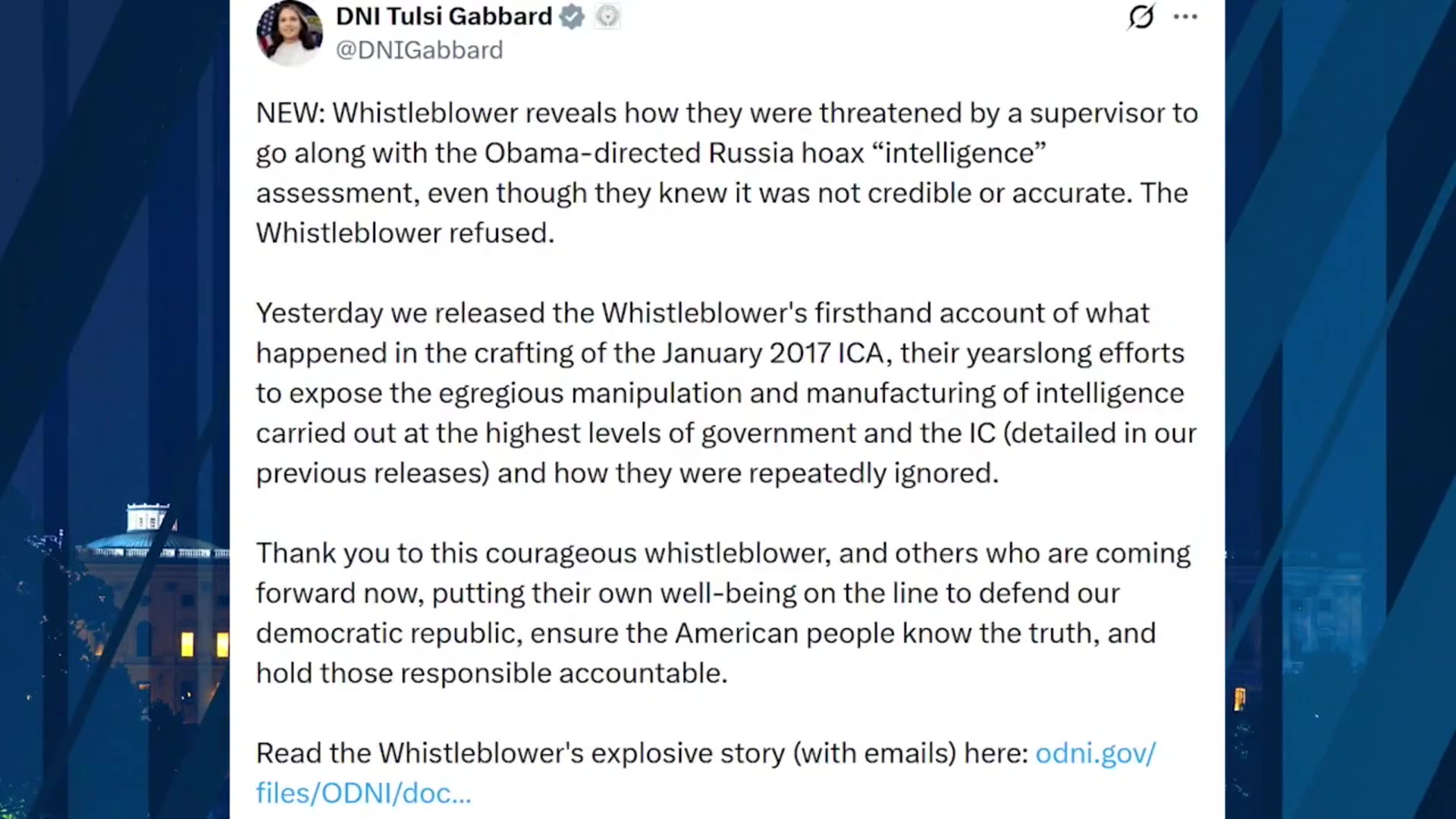Click the blue verified checkmark badge

click(x=572, y=16)
